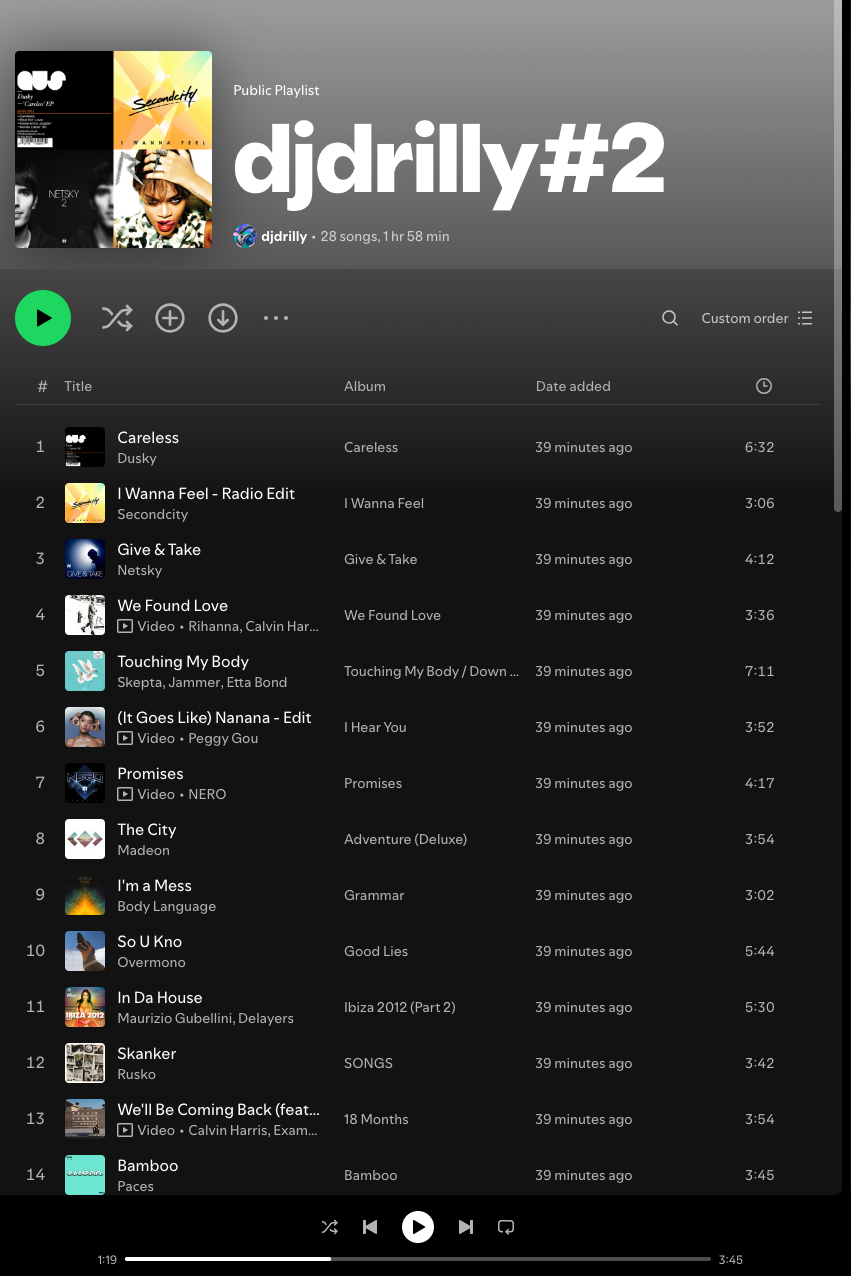Viewport: 851px width, 1276px height.
Task: Open the Careless album cover thumbnail
Action: pyautogui.click(x=85, y=447)
